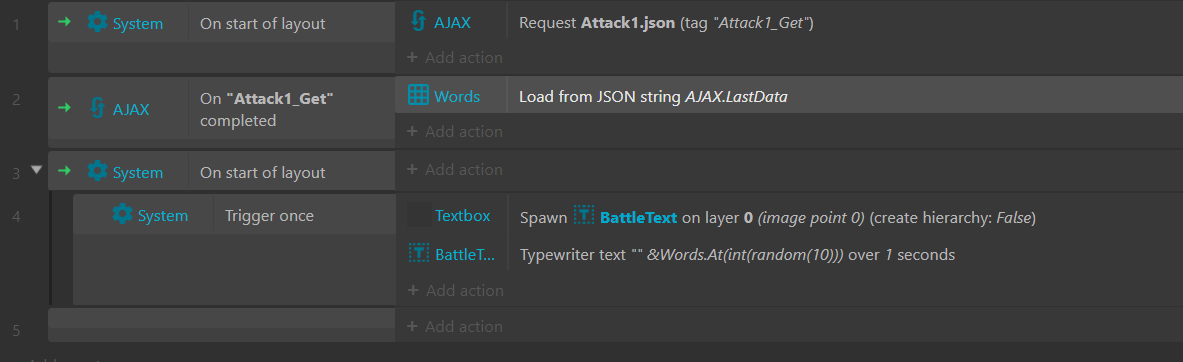
Task: Click the BattleText icon inside Spawn action
Action: 584,216
